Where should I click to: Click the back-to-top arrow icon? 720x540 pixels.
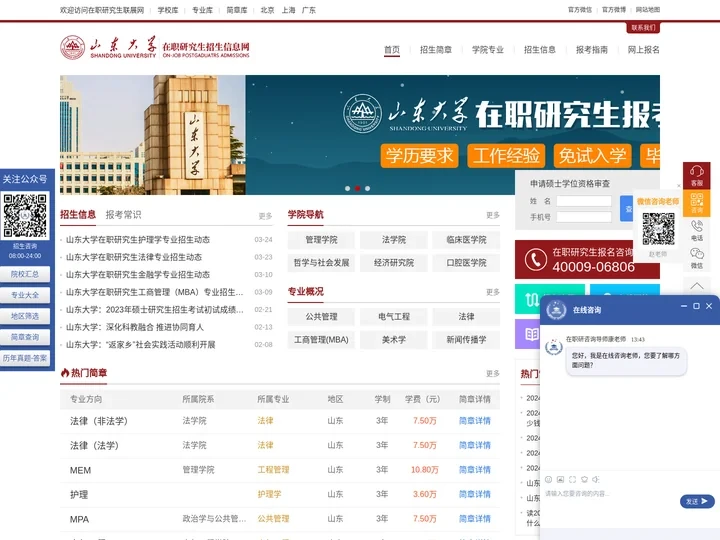click(696, 286)
